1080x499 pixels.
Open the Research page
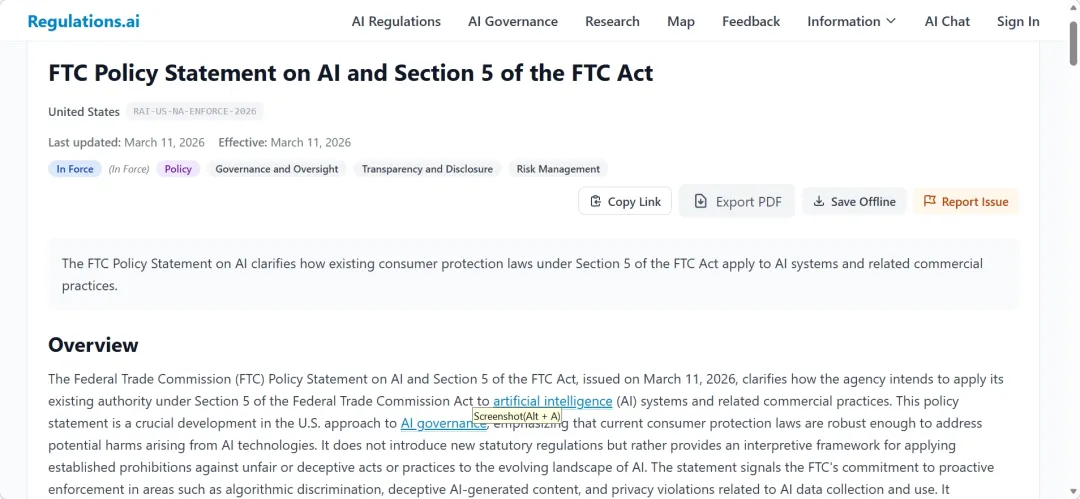(x=612, y=21)
